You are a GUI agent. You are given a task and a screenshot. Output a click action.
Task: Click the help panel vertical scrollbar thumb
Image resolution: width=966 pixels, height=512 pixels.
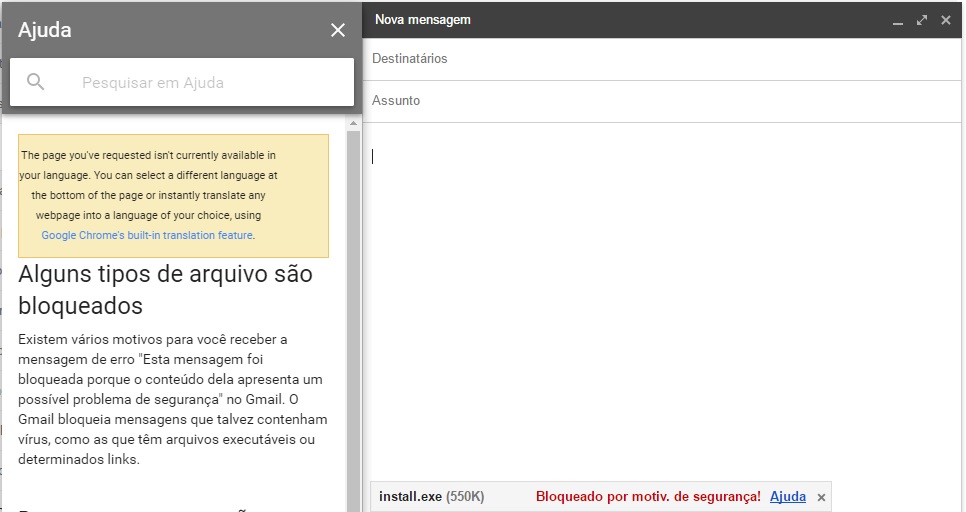tap(353, 300)
